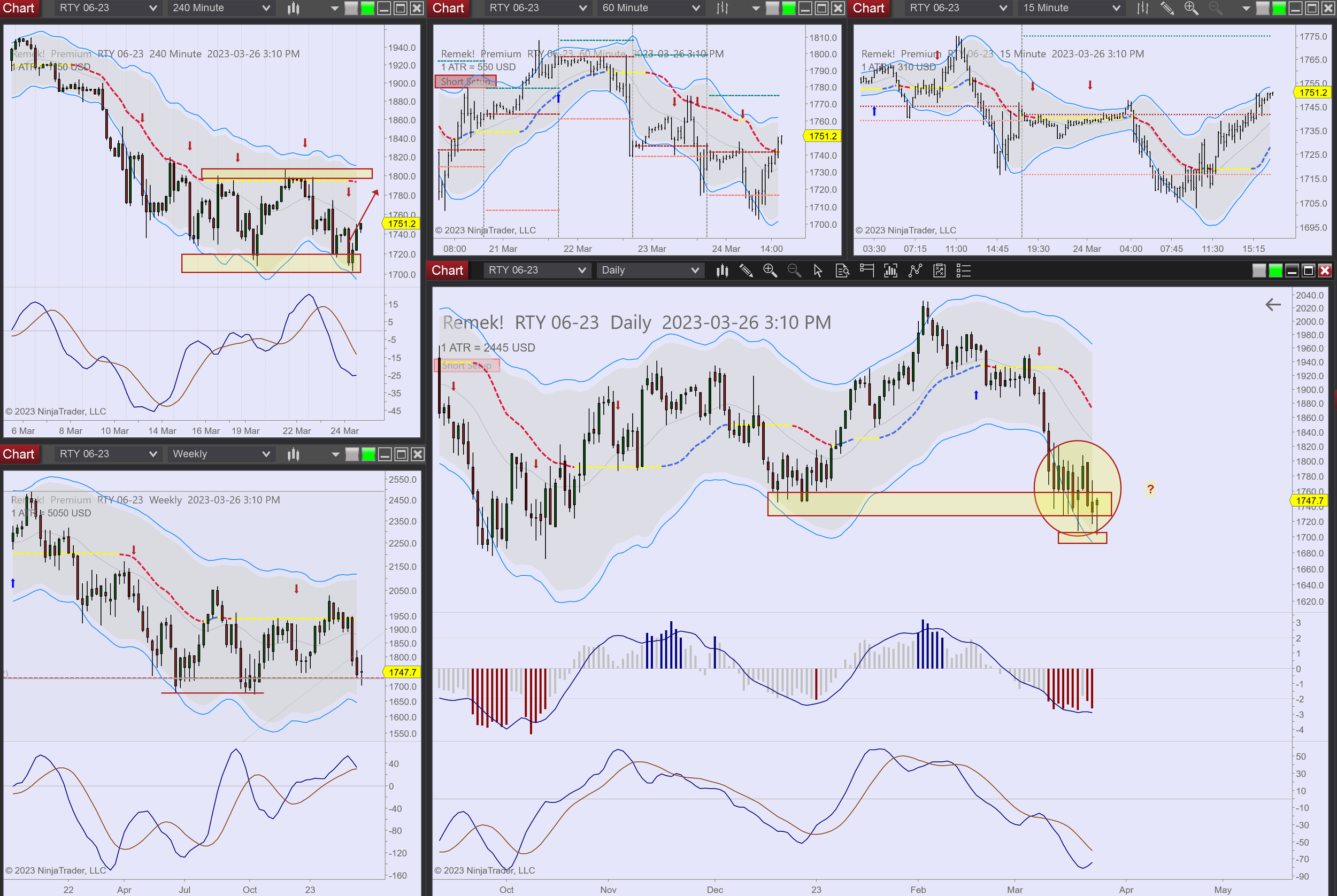Open the Data Box icon in Daily chart

(842, 271)
